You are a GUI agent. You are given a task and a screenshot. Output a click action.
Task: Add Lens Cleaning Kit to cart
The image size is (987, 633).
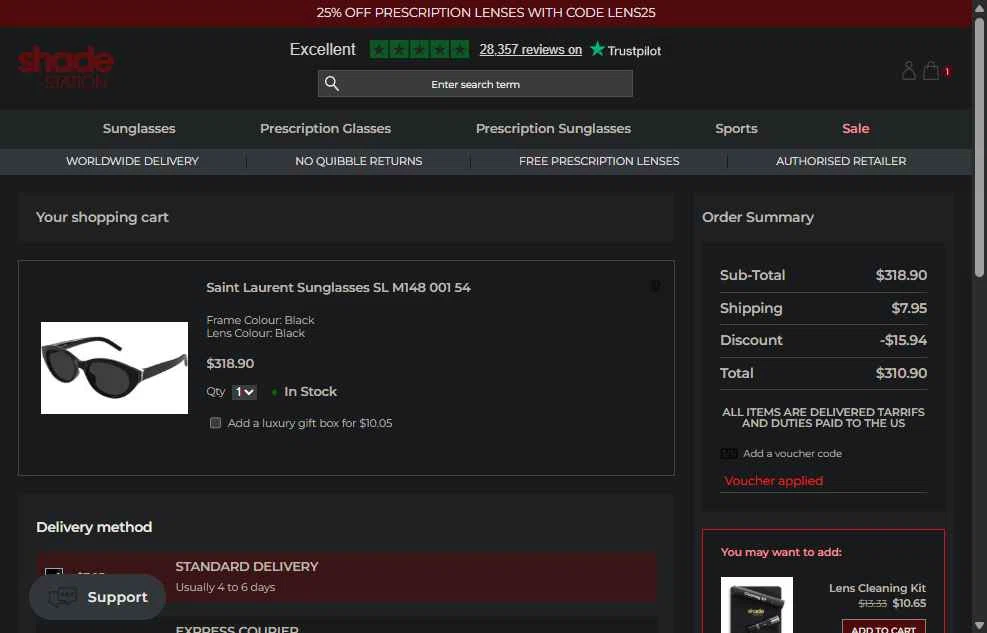click(x=884, y=627)
